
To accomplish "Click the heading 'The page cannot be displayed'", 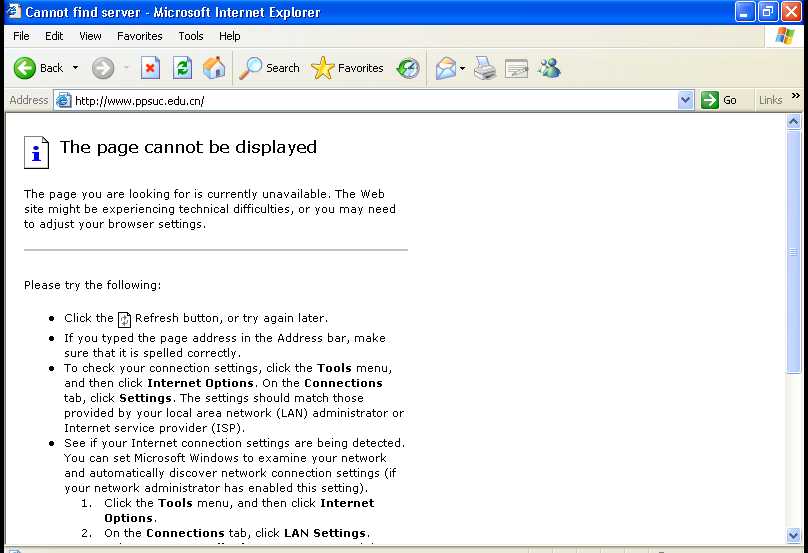I will pyautogui.click(x=188, y=147).
